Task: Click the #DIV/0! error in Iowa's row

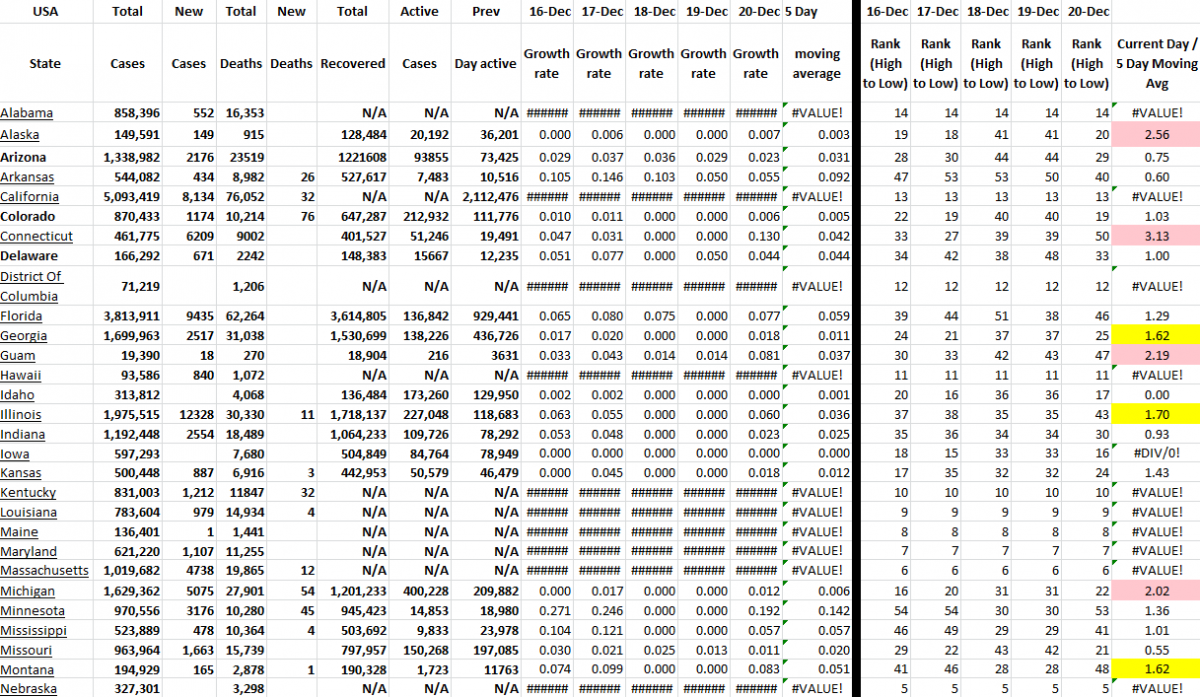Action: point(1154,453)
